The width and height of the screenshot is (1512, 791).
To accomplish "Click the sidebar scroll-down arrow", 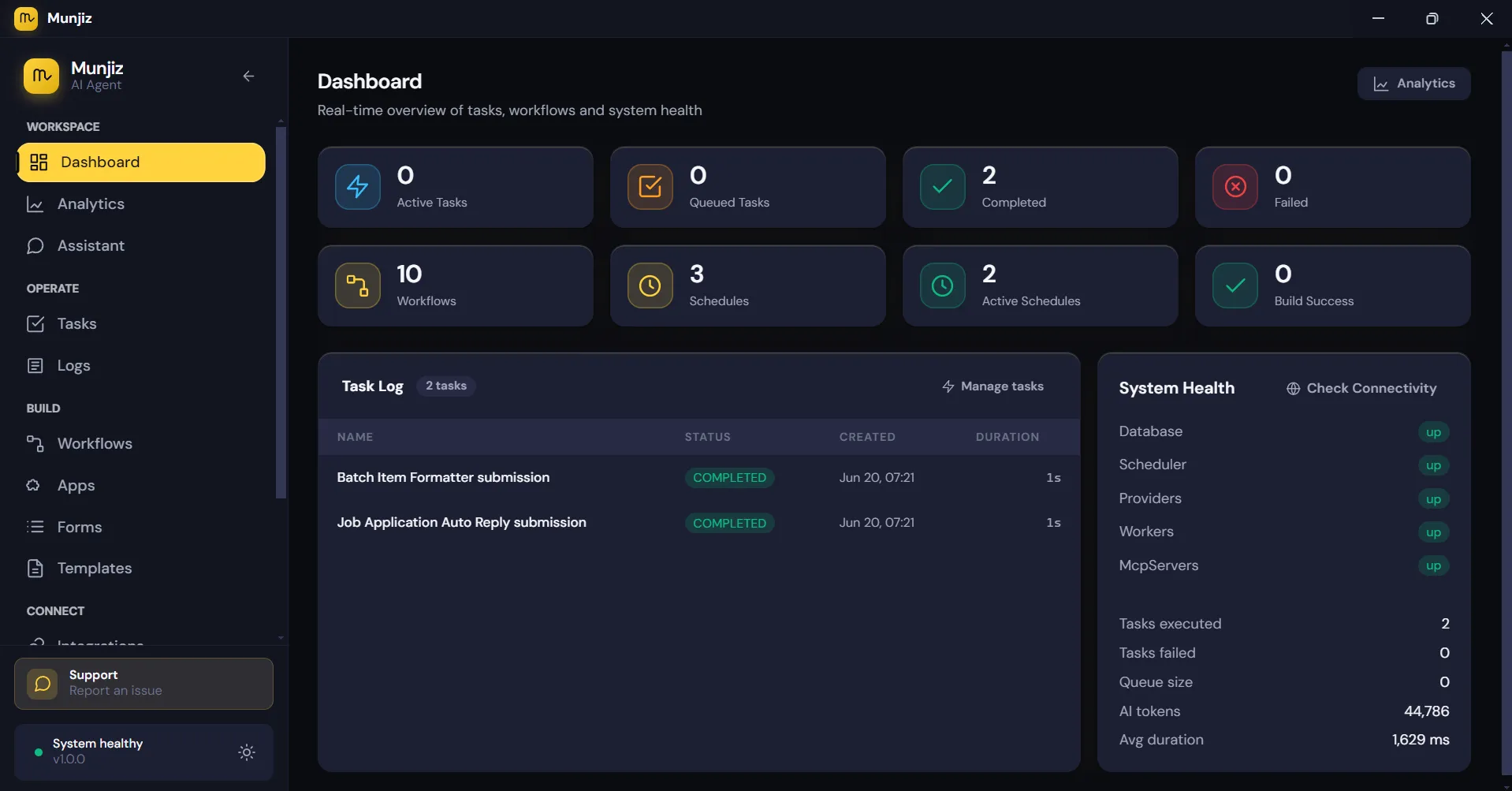I will point(281,637).
